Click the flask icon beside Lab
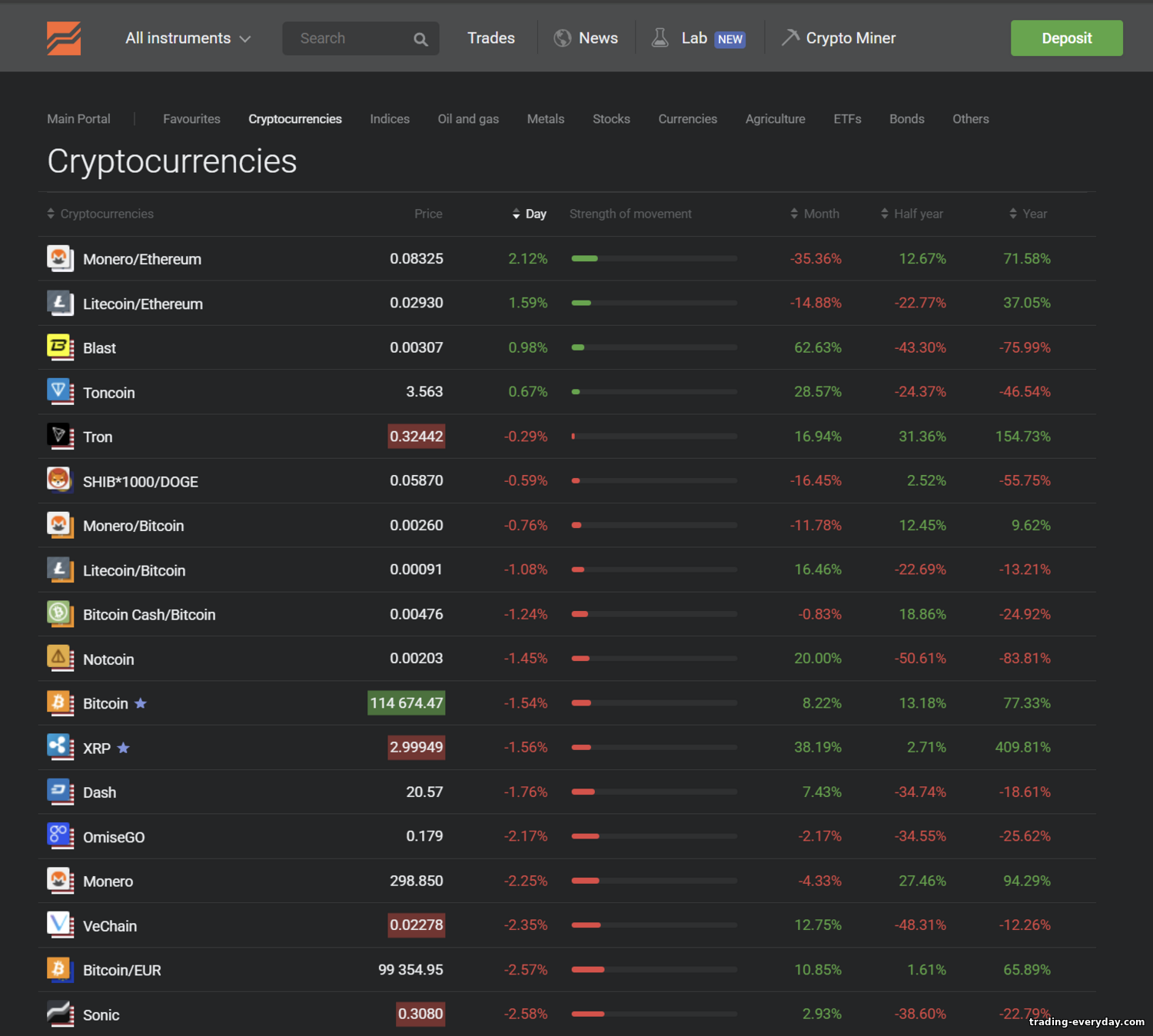 (660, 38)
